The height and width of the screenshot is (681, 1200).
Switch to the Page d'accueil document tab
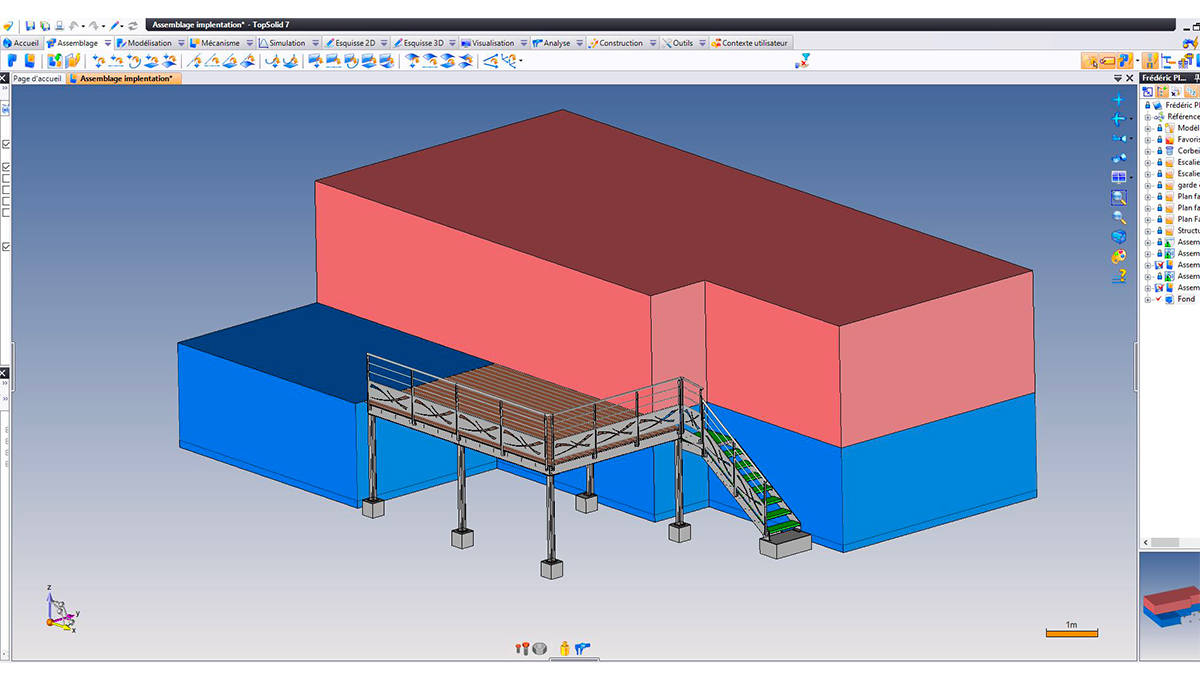[x=37, y=78]
